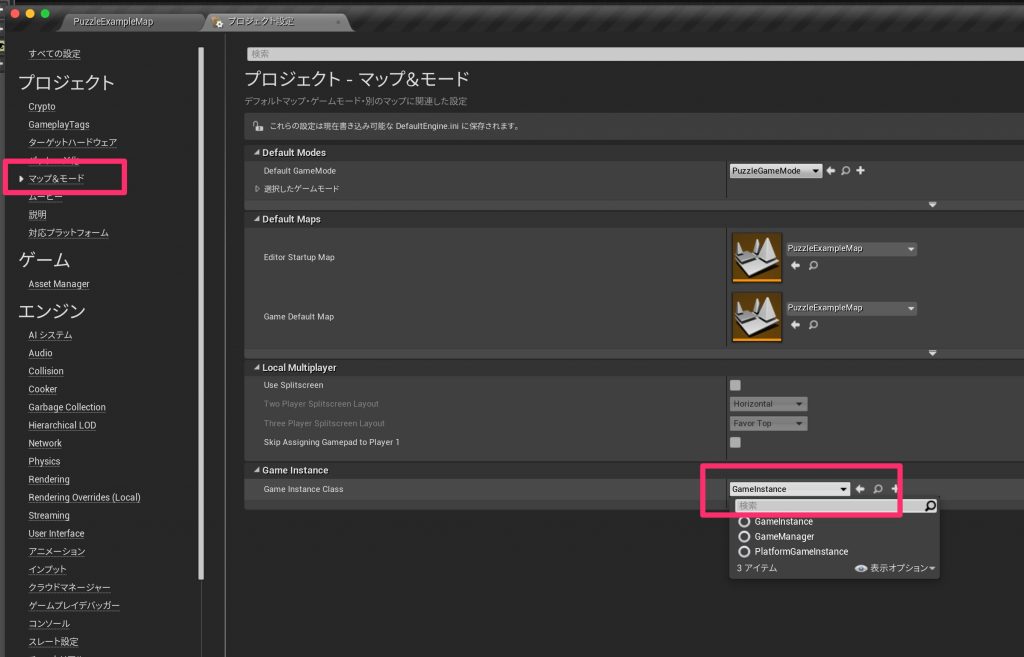1024x657 pixels.
Task: Click the arrow icon under Game Default Map
Action: (x=796, y=325)
